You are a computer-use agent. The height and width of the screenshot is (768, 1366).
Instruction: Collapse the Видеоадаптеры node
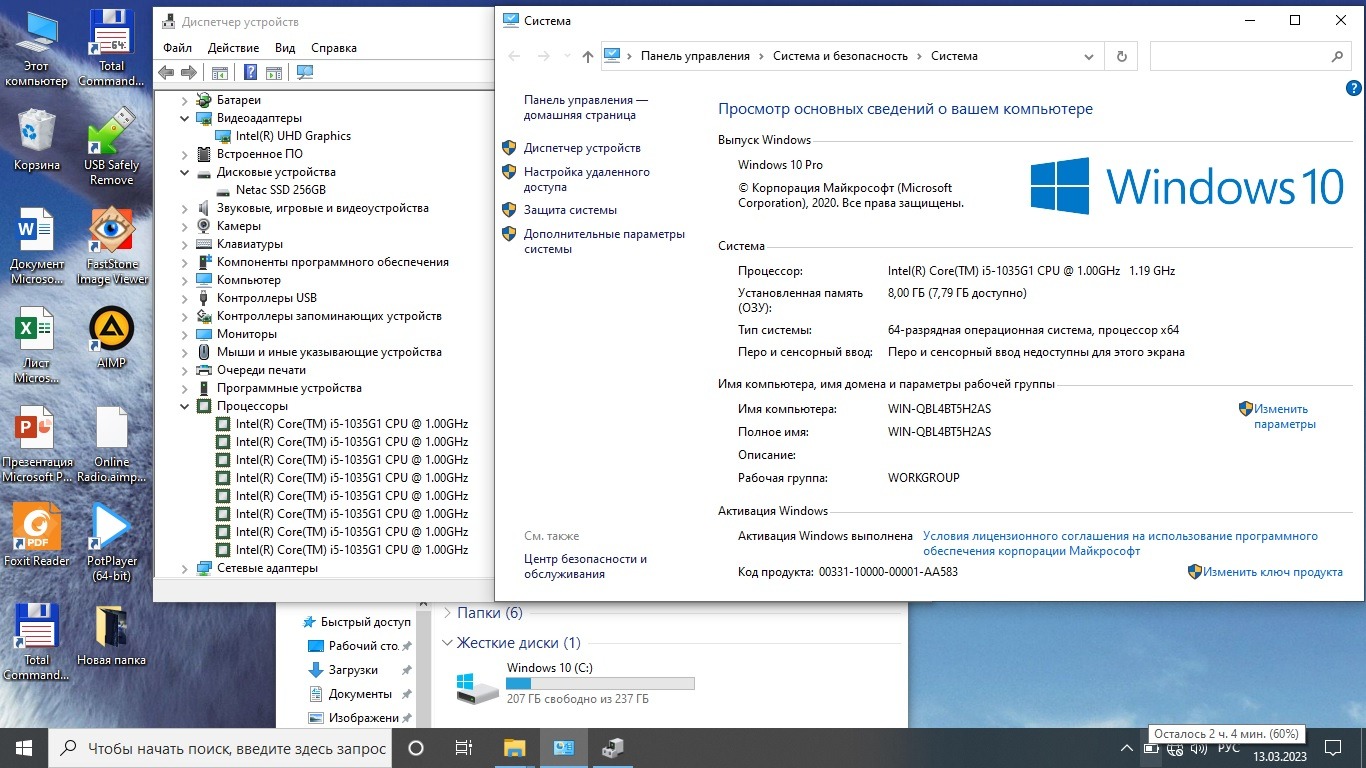[185, 118]
